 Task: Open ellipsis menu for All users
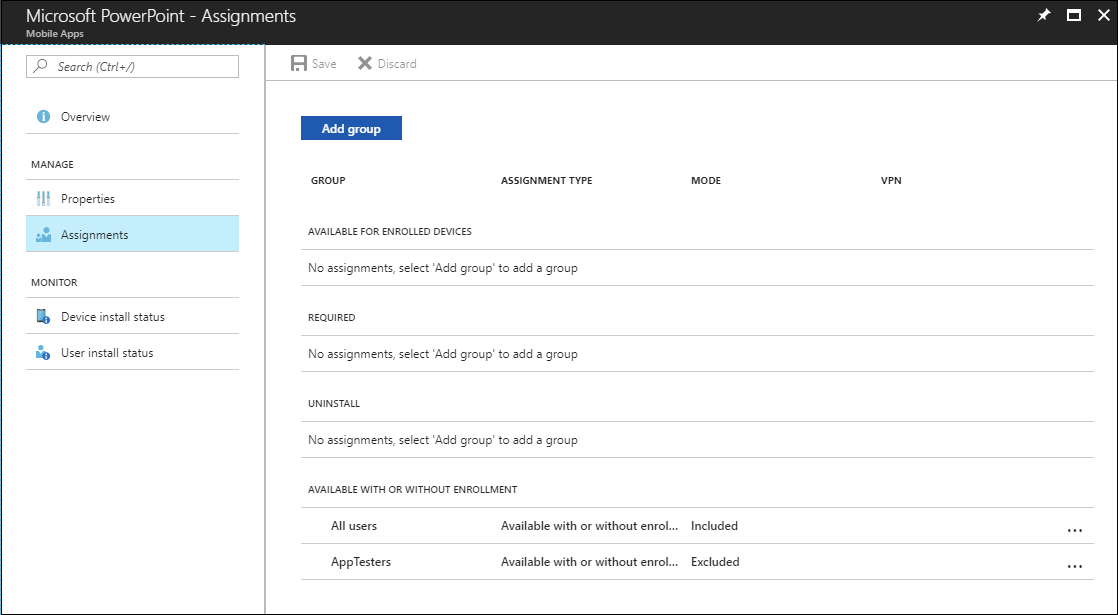(1075, 530)
